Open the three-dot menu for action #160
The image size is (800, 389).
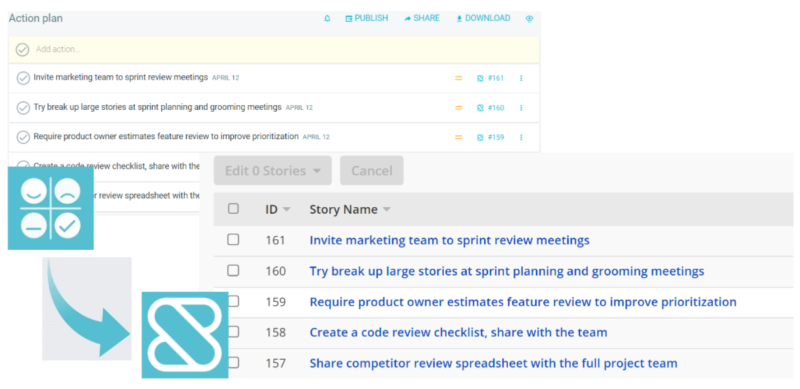pyautogui.click(x=521, y=108)
